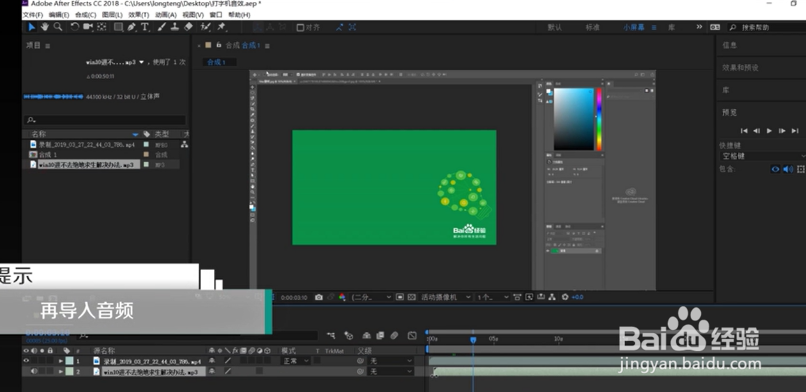Select the Pan Behind anchor point tool
806x392 pixels.
pyautogui.click(x=102, y=27)
